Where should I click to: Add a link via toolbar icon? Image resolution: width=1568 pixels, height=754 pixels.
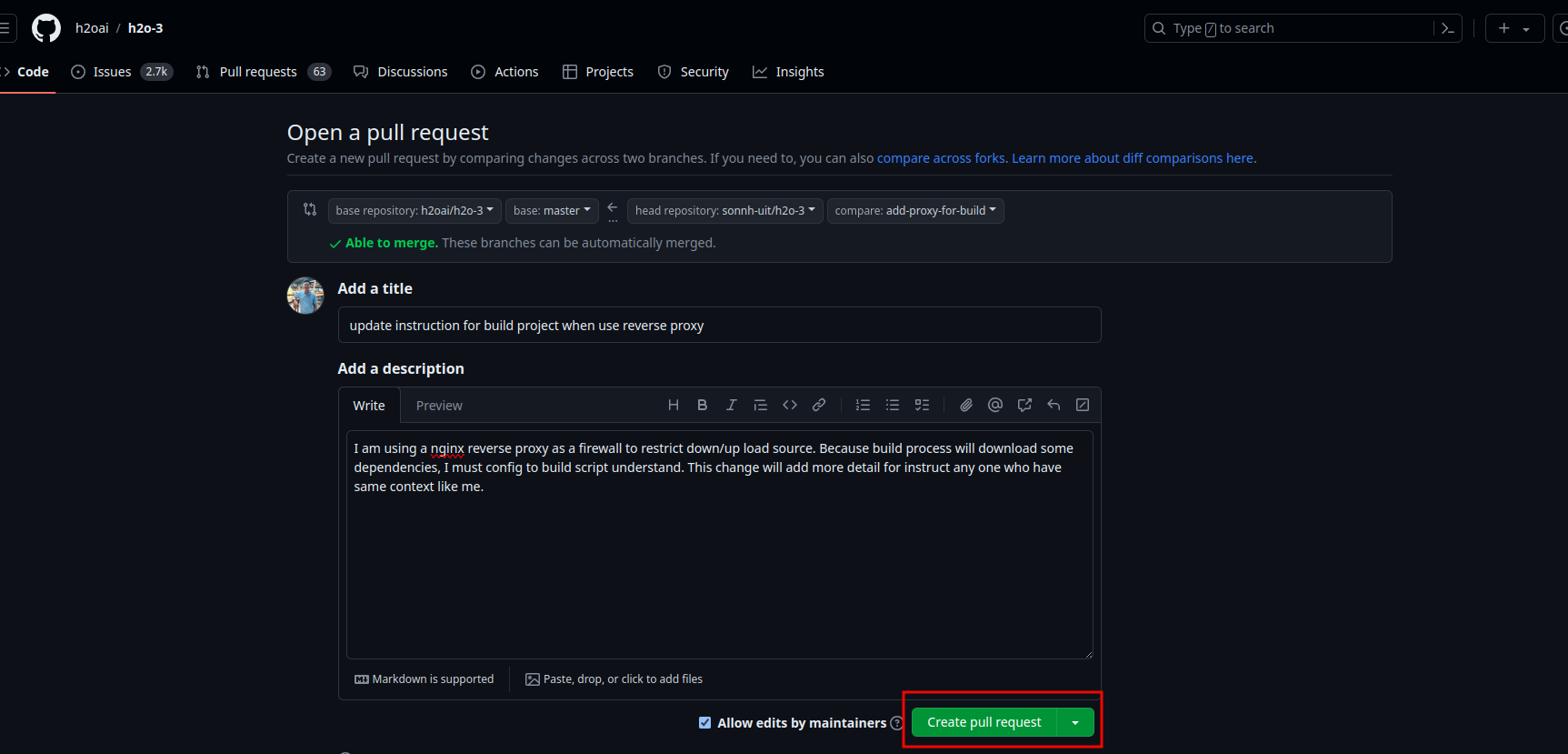coord(819,405)
